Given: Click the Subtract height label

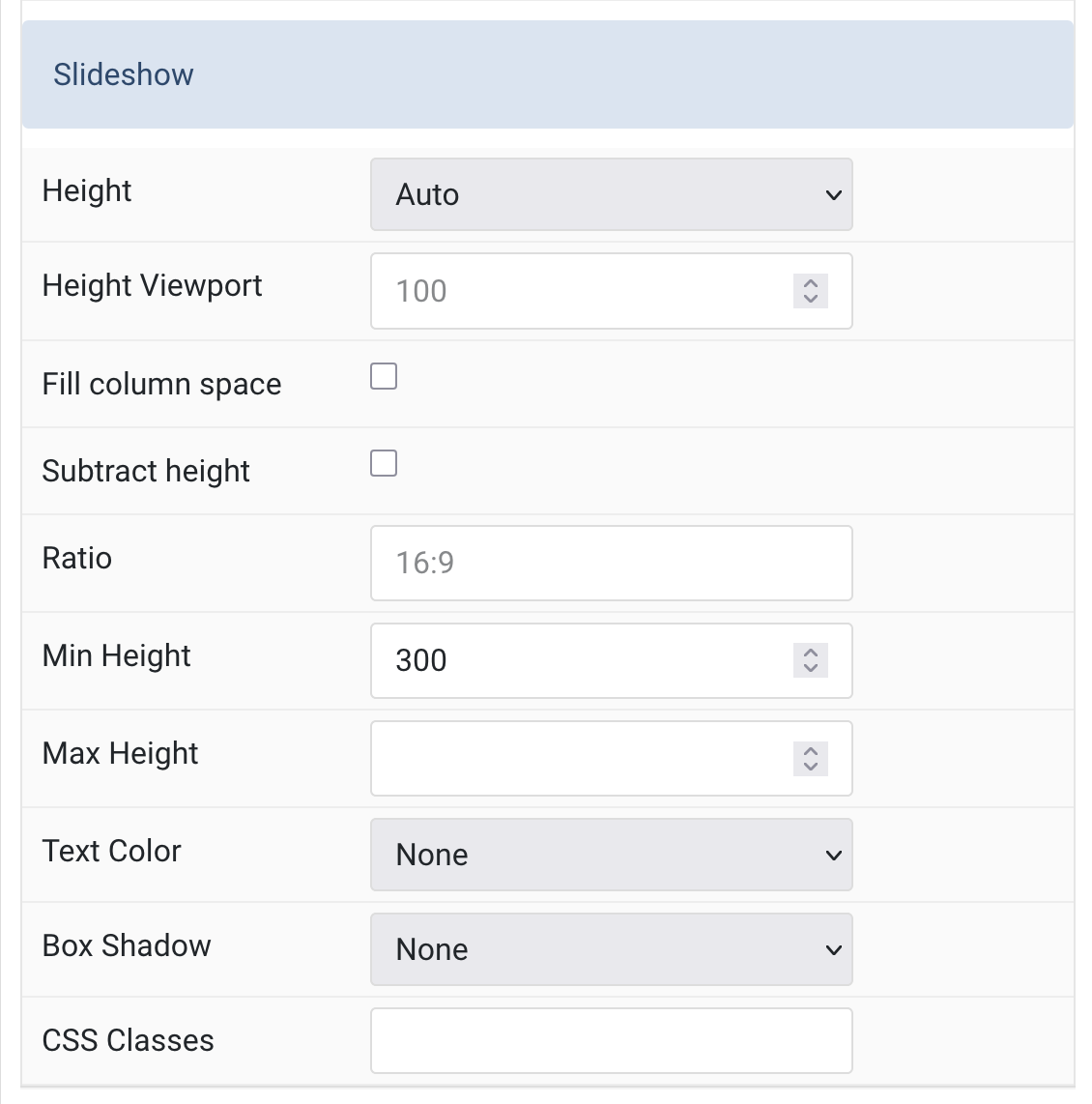Looking at the screenshot, I should click(x=146, y=471).
